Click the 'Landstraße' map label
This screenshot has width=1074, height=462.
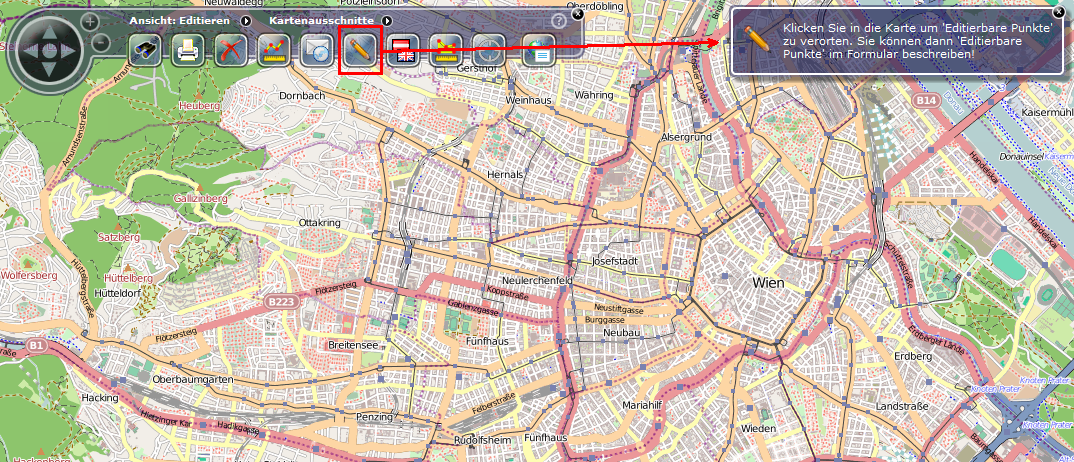tap(903, 407)
